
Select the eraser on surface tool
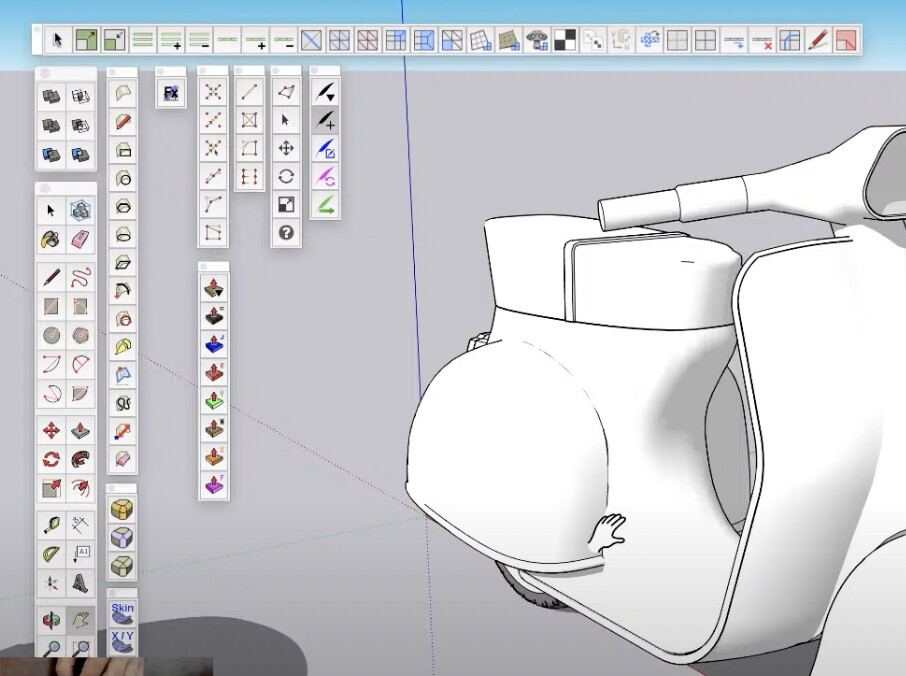click(x=122, y=459)
